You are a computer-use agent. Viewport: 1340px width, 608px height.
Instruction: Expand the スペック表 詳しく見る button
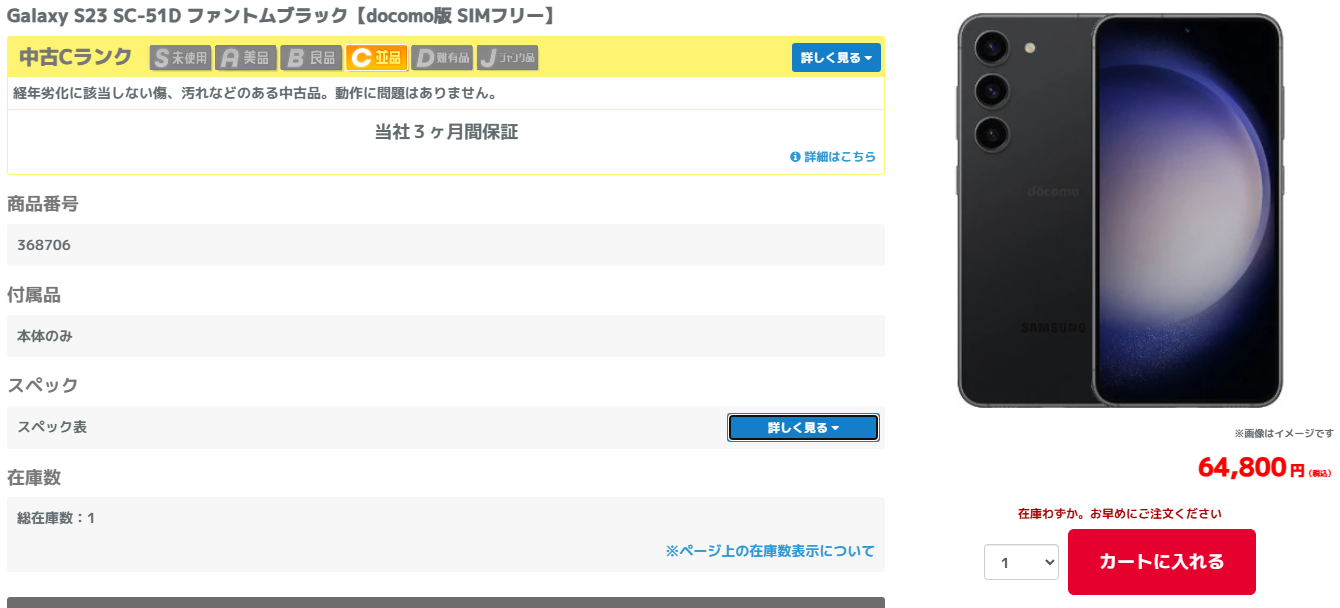tap(803, 428)
